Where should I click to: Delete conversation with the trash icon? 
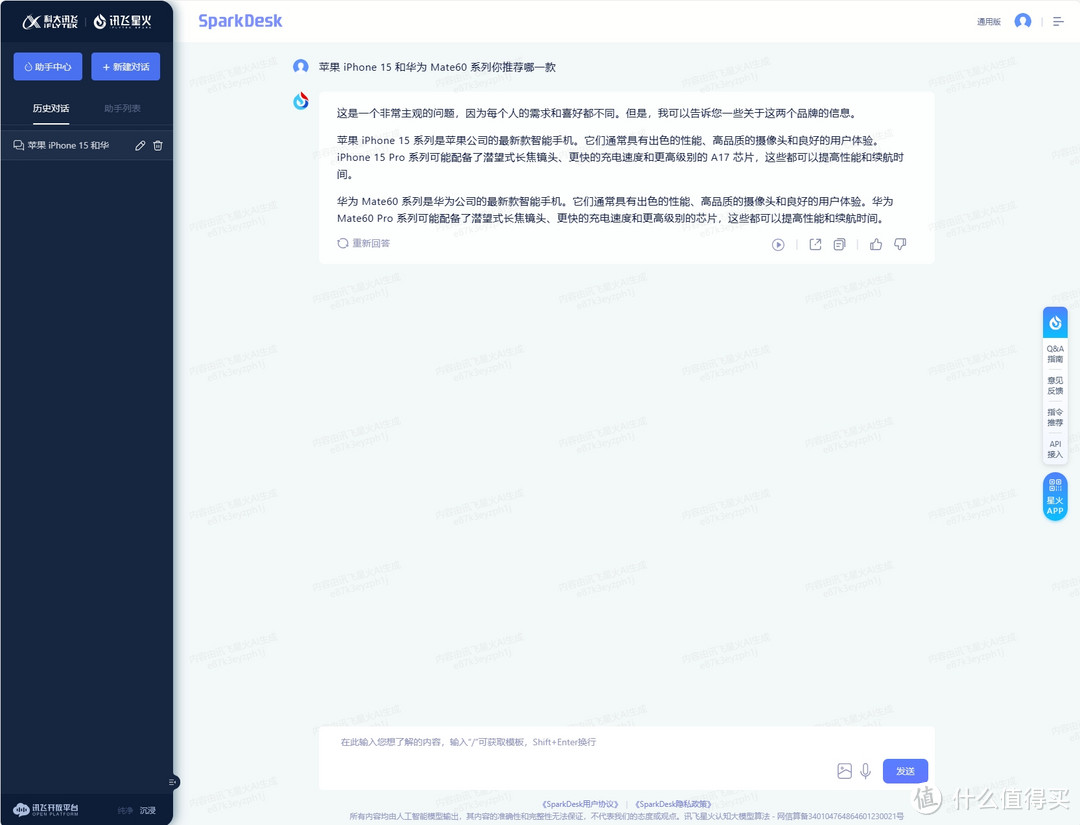[x=158, y=145]
